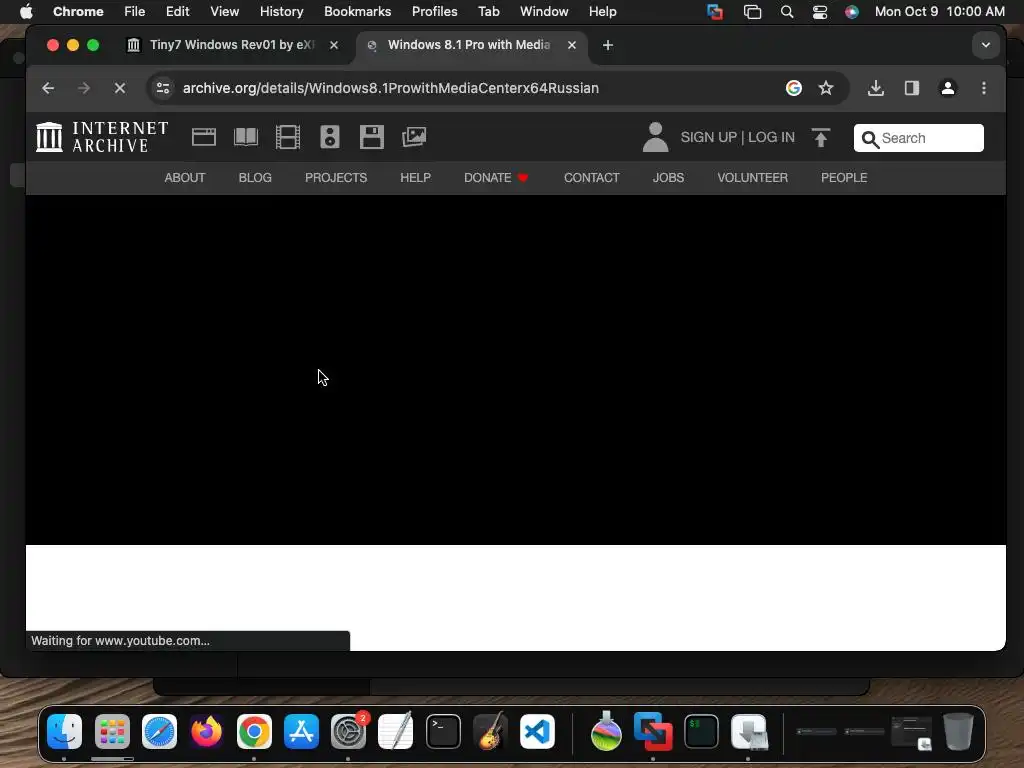Open the Profiles menu
The height and width of the screenshot is (768, 1024).
click(434, 11)
